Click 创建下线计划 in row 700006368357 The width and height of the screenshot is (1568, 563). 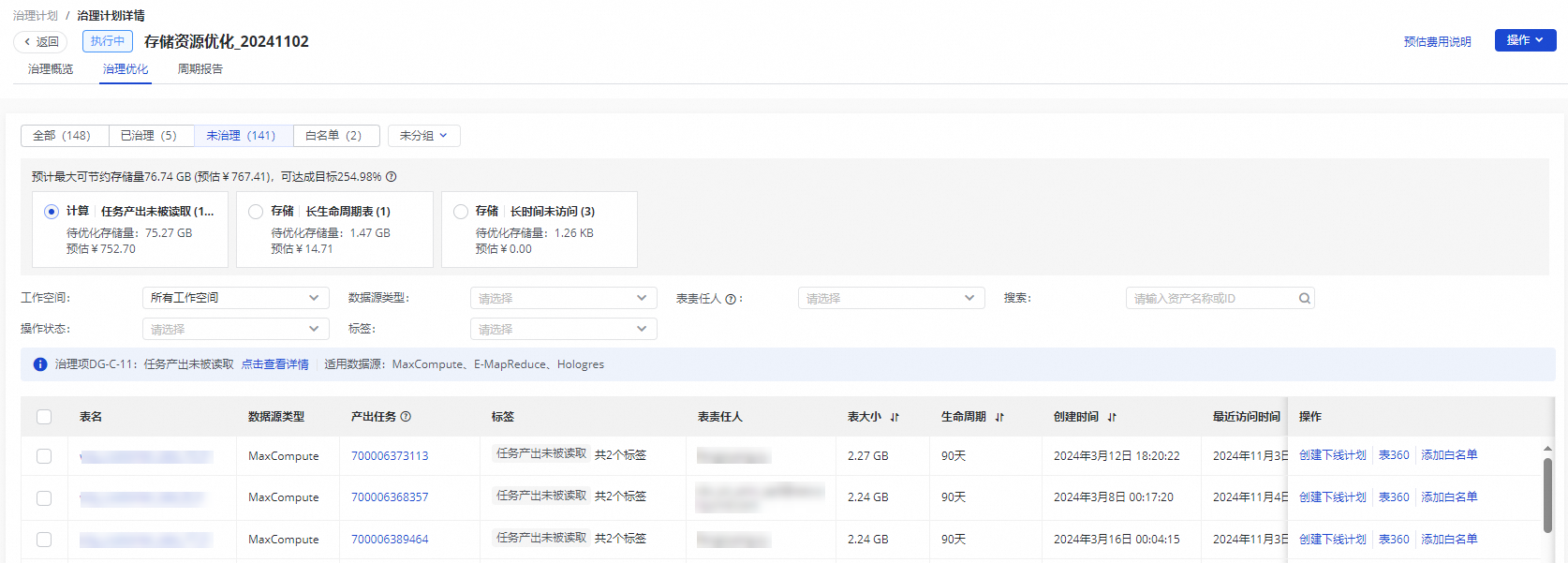click(1333, 497)
